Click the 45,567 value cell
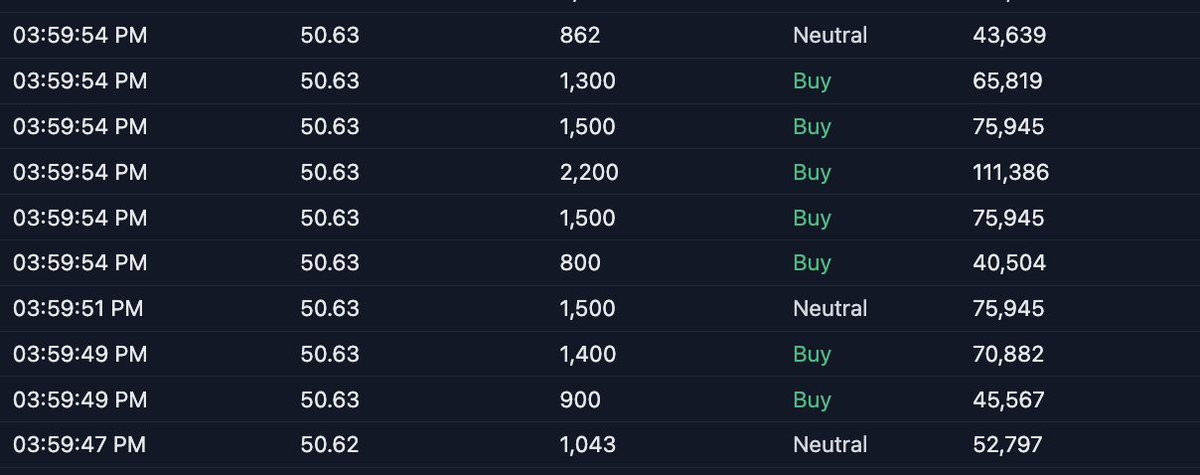This screenshot has width=1200, height=475. tap(1008, 399)
